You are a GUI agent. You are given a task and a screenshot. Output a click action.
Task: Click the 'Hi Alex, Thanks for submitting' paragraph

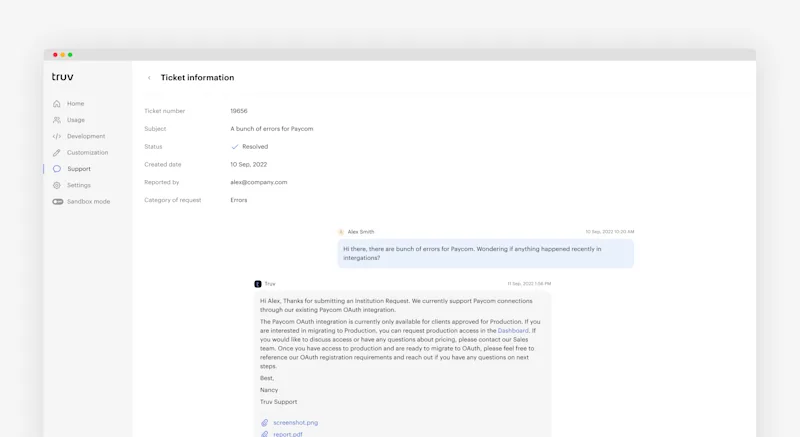(396, 305)
